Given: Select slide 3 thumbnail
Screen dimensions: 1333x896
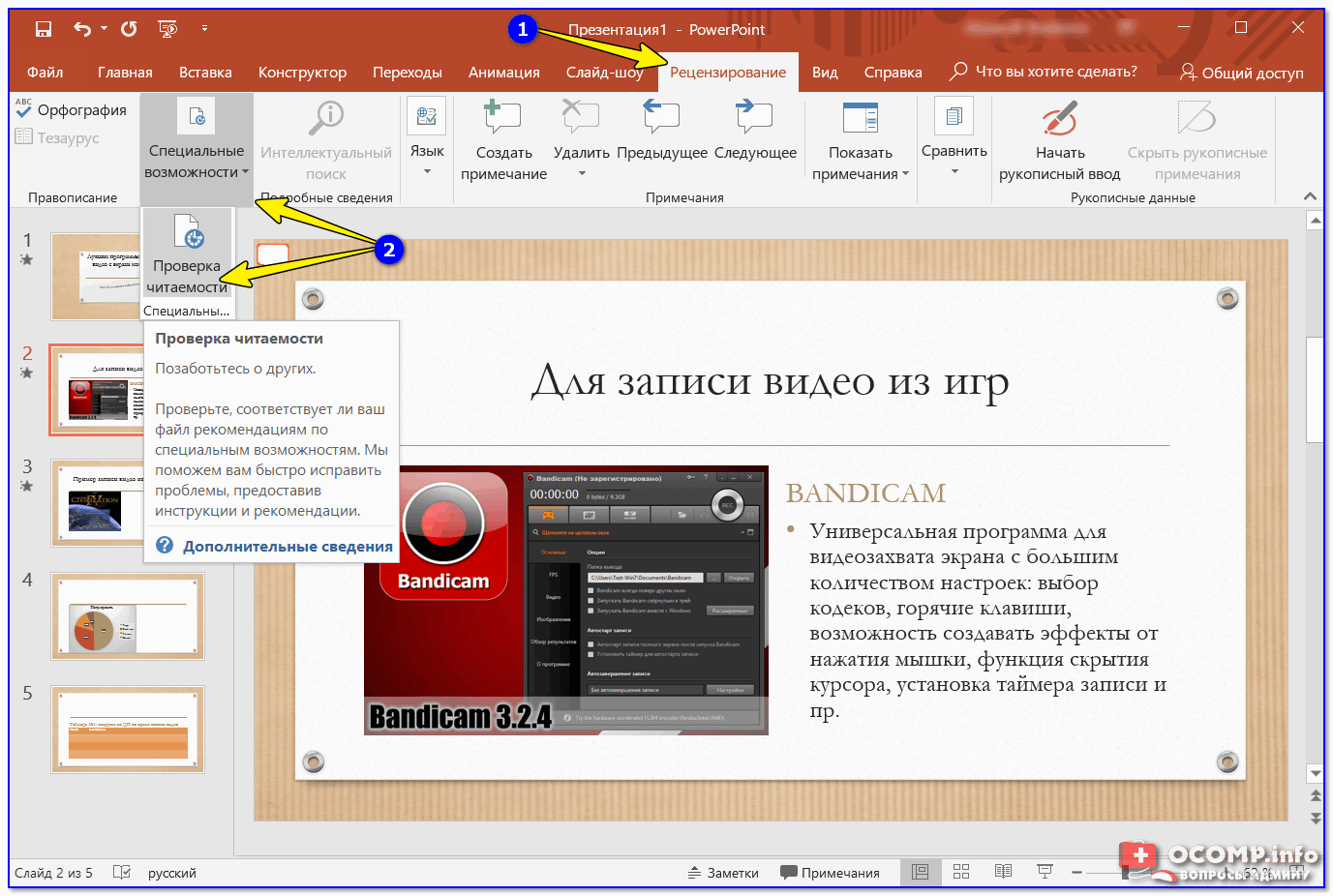Looking at the screenshot, I should point(97,502).
